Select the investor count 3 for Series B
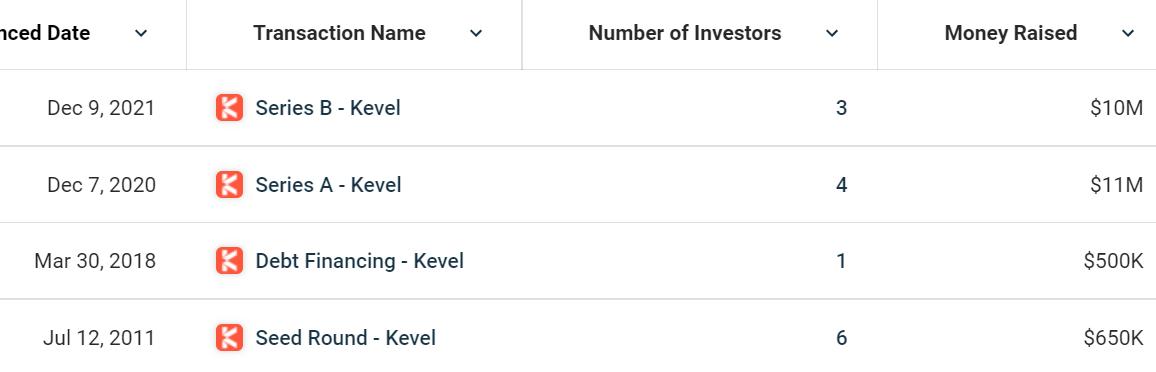The image size is (1156, 372). point(841,108)
